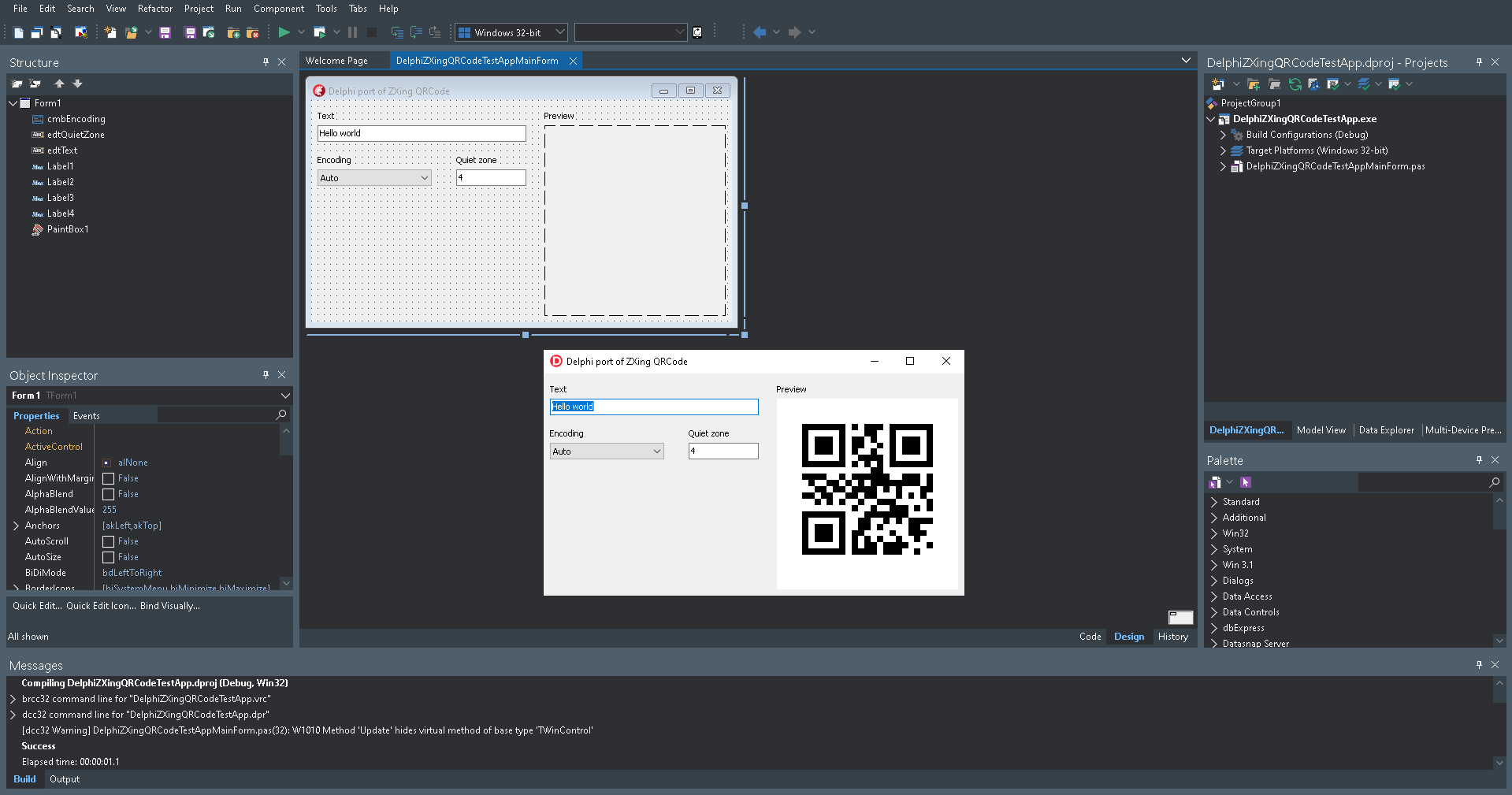The image size is (1512, 795).
Task: Click the Forward navigation arrow
Action: (794, 32)
